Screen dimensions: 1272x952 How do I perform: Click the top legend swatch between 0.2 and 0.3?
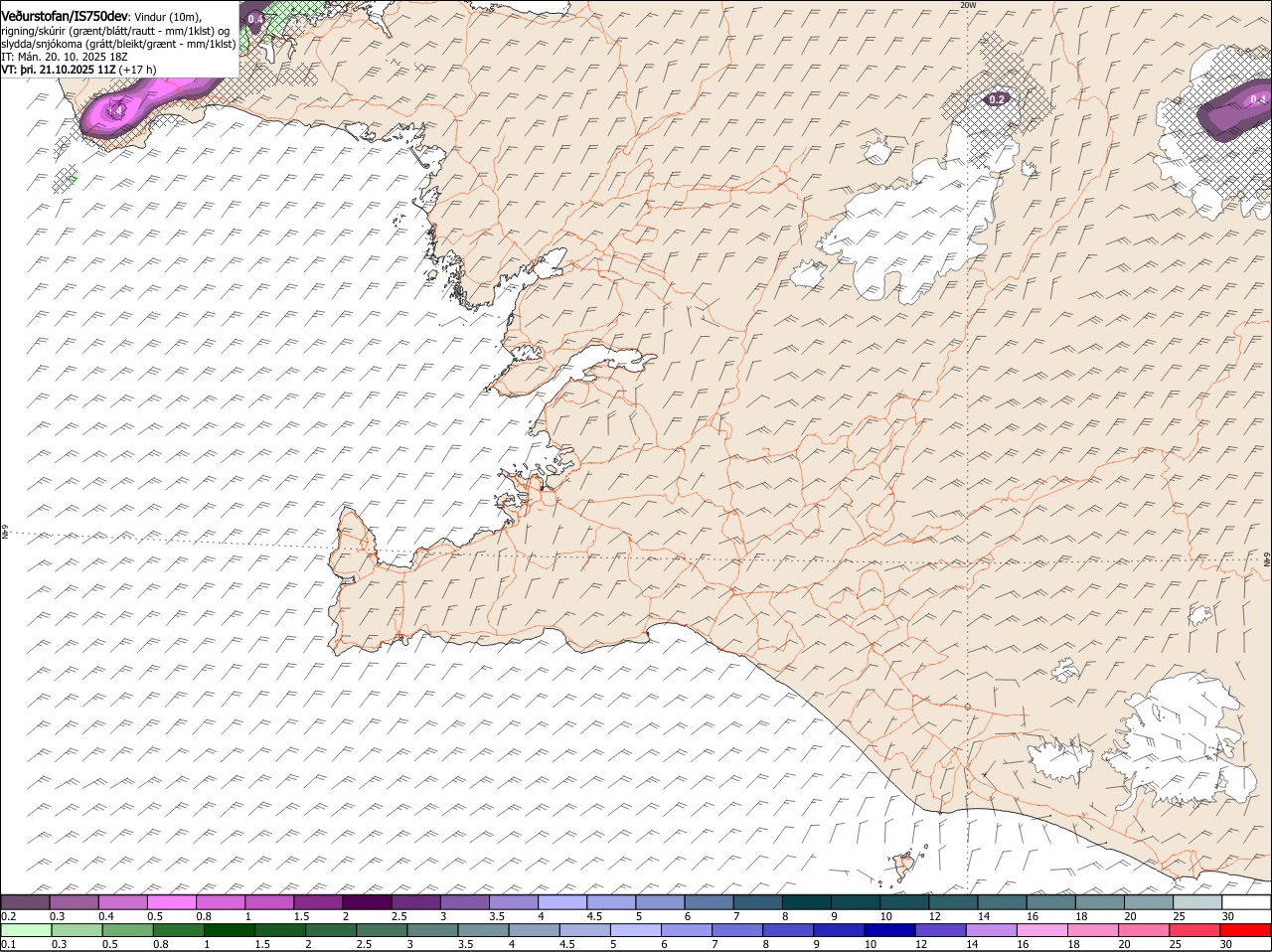(26, 902)
